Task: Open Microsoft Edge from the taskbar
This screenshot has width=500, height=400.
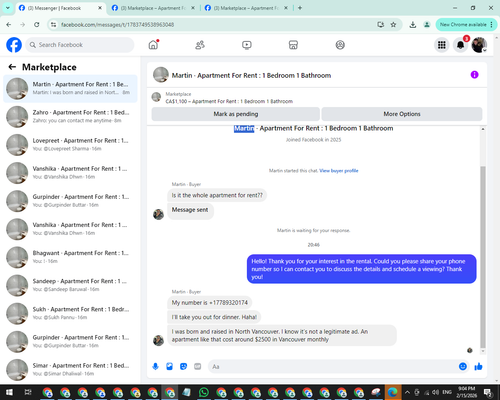Action: click(393, 392)
